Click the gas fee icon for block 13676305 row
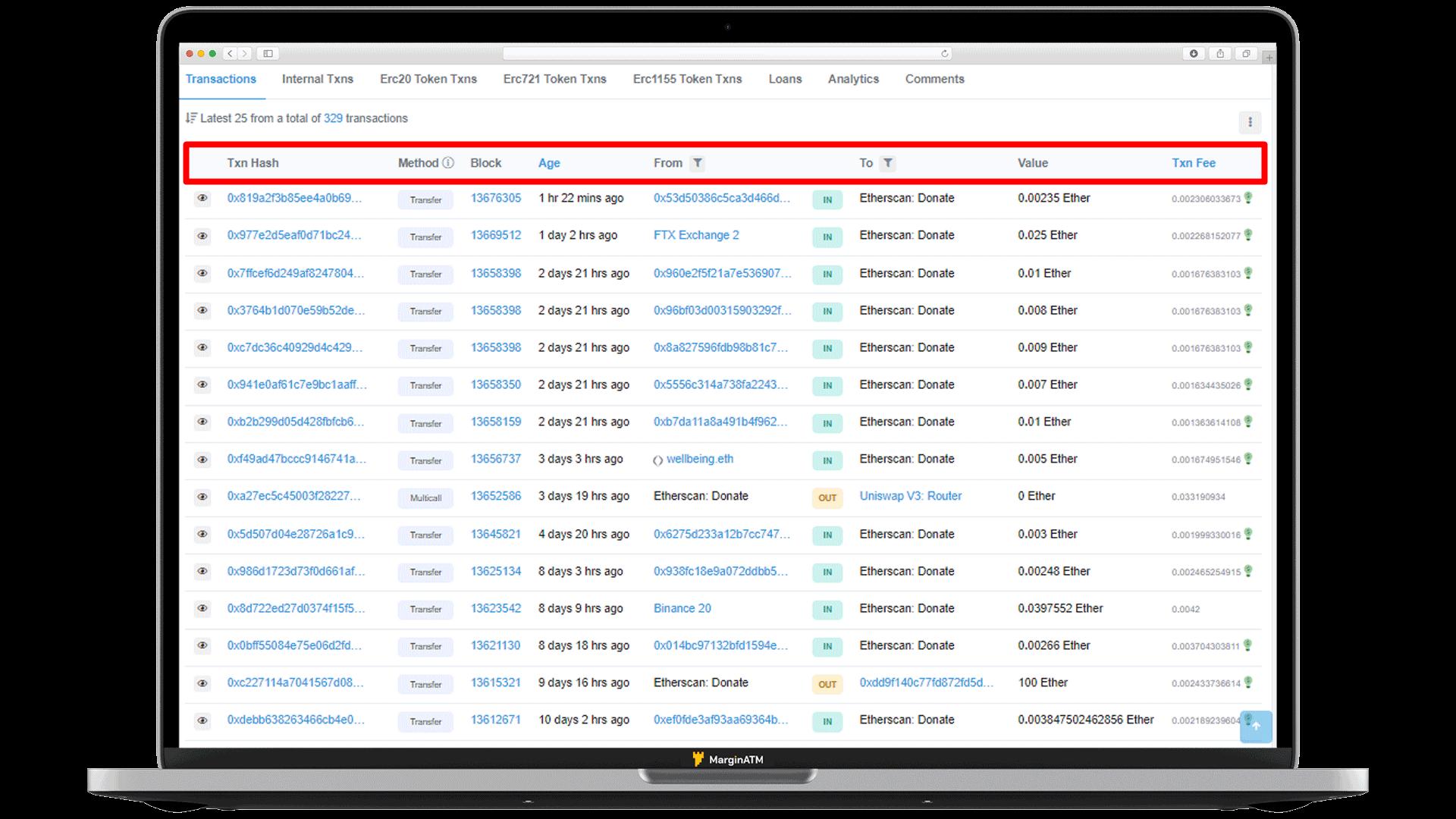Viewport: 1456px width, 819px height. (x=1248, y=198)
